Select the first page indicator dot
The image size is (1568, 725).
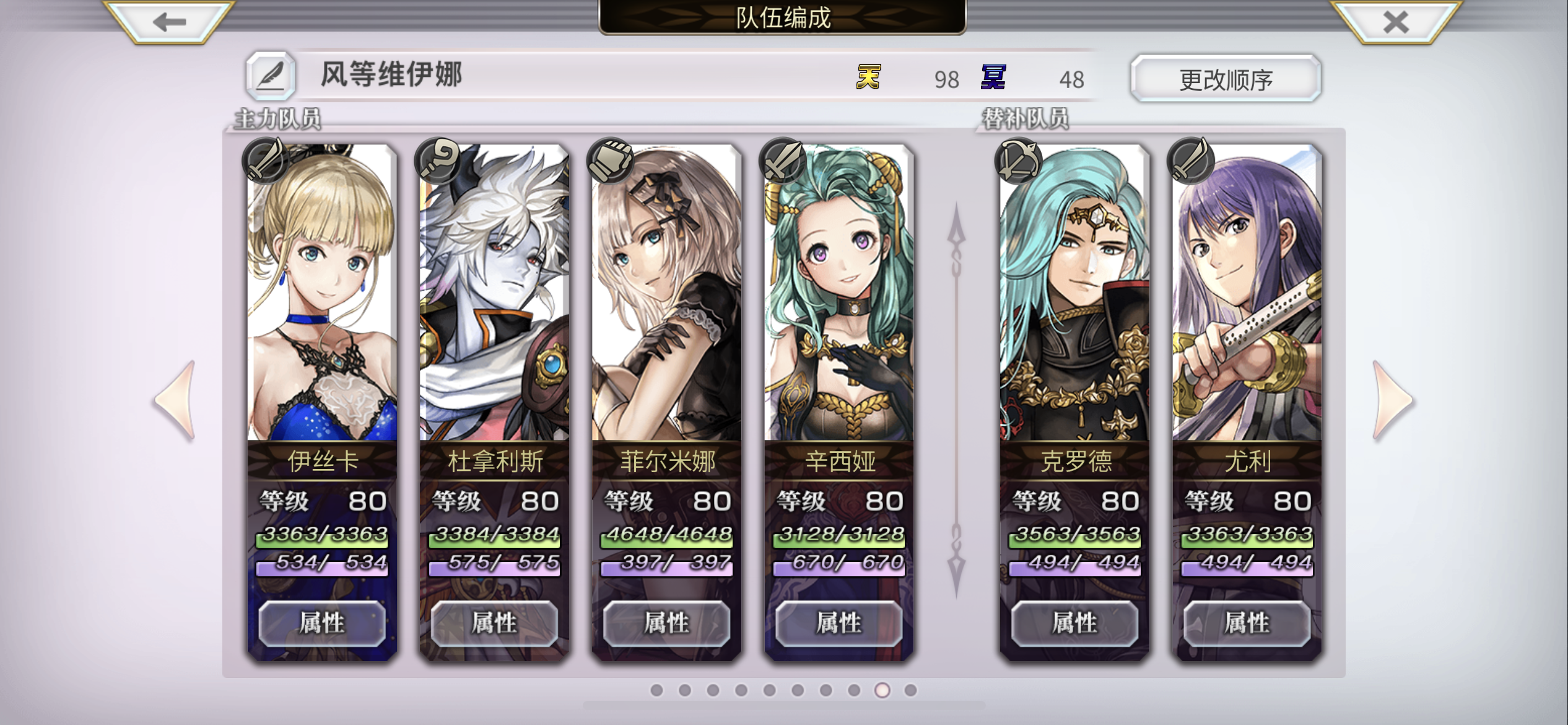pyautogui.click(x=656, y=690)
